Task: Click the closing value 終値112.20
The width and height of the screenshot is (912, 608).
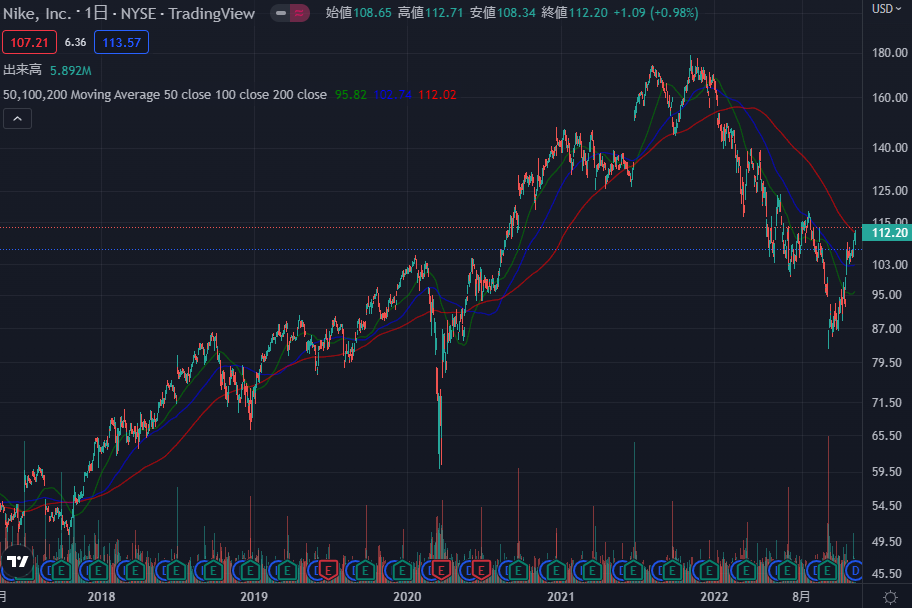Action: (574, 13)
